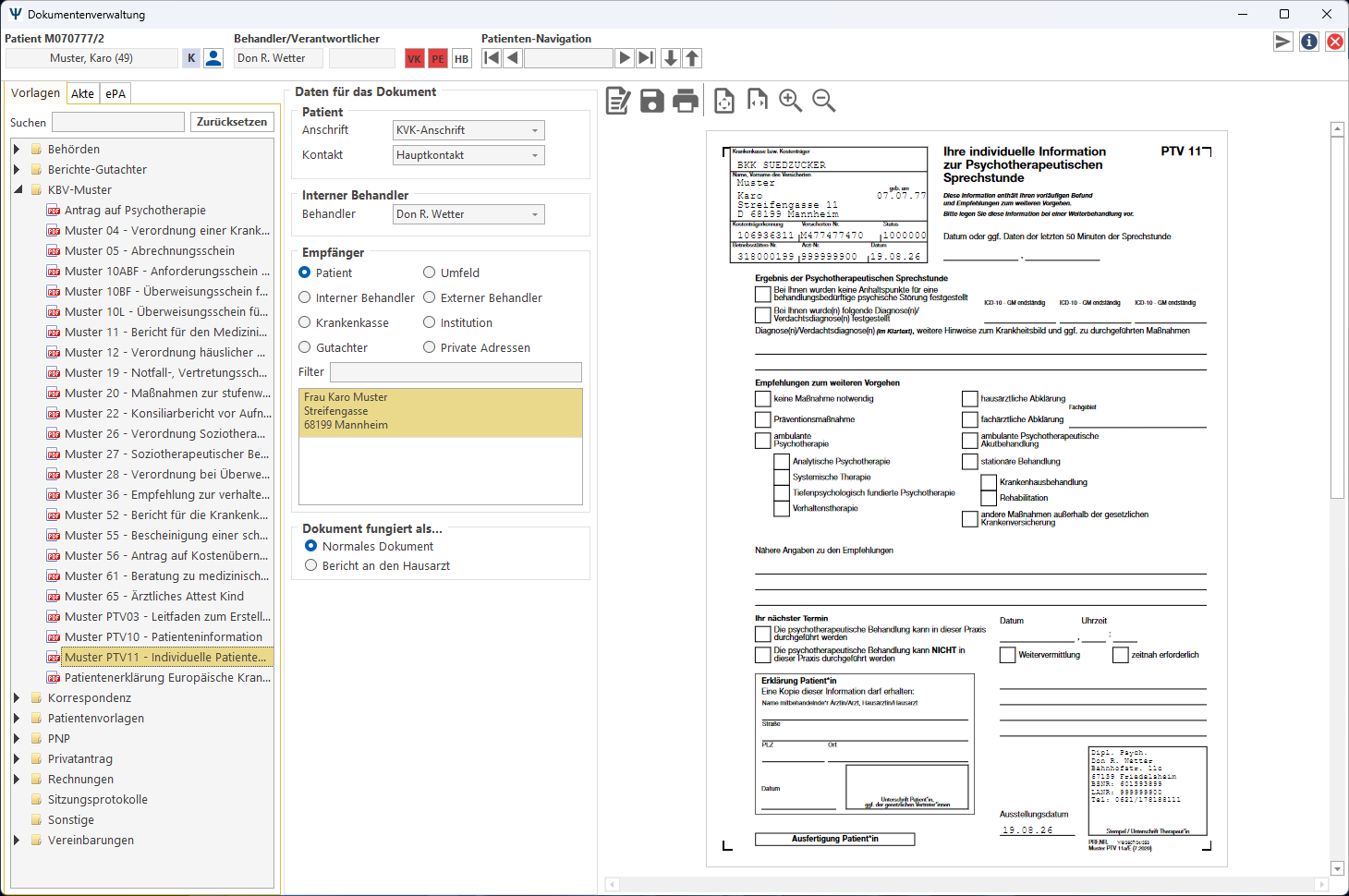Open the Behandler Don R. Wetter dropdown

tap(468, 214)
